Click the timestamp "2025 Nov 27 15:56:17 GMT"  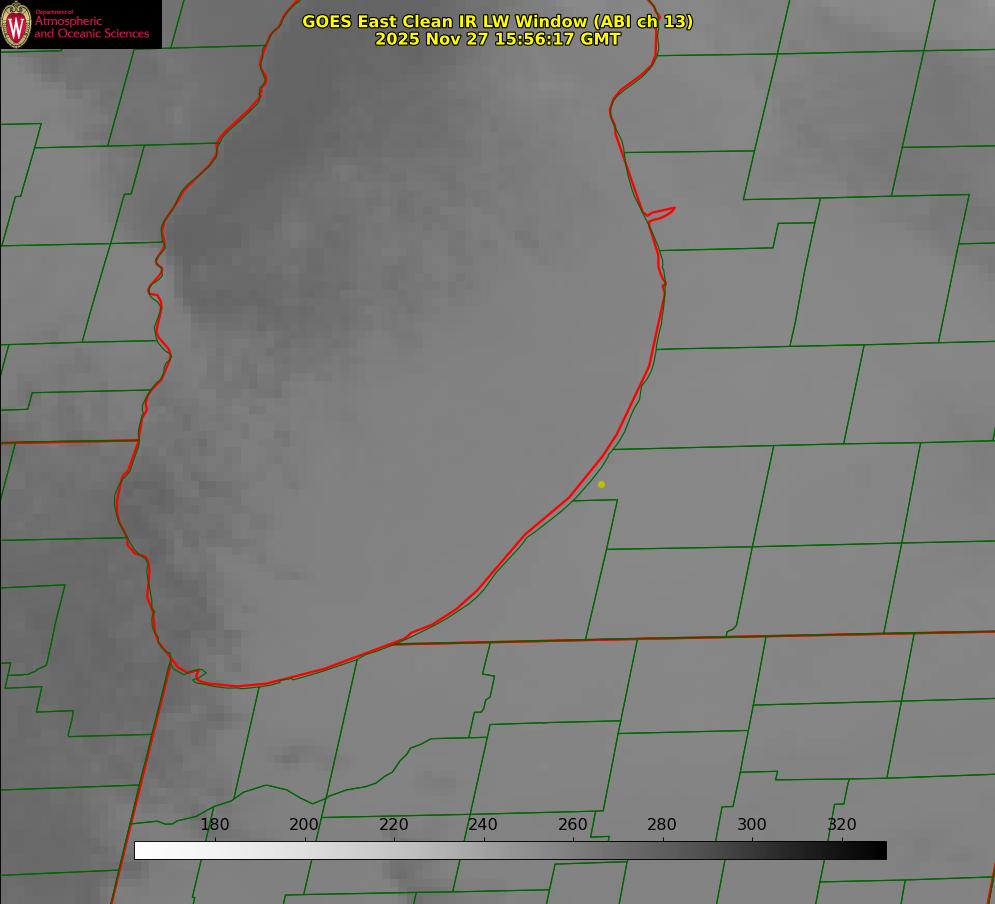(x=498, y=39)
